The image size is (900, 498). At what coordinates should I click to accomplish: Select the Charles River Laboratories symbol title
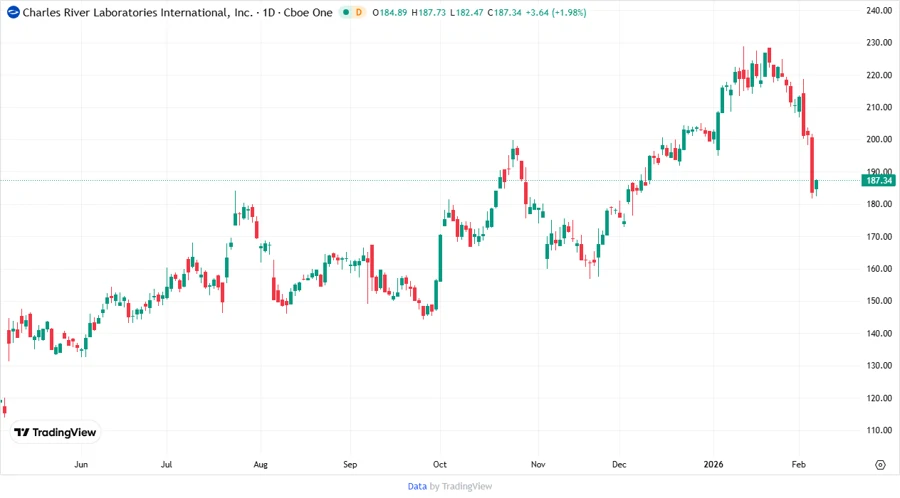pos(137,12)
